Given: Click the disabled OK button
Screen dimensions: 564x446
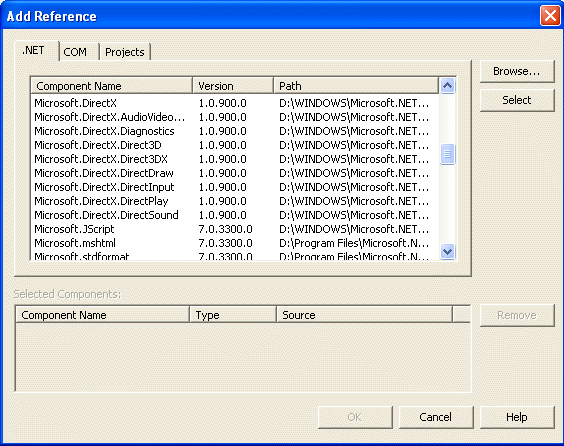Looking at the screenshot, I should 355,417.
